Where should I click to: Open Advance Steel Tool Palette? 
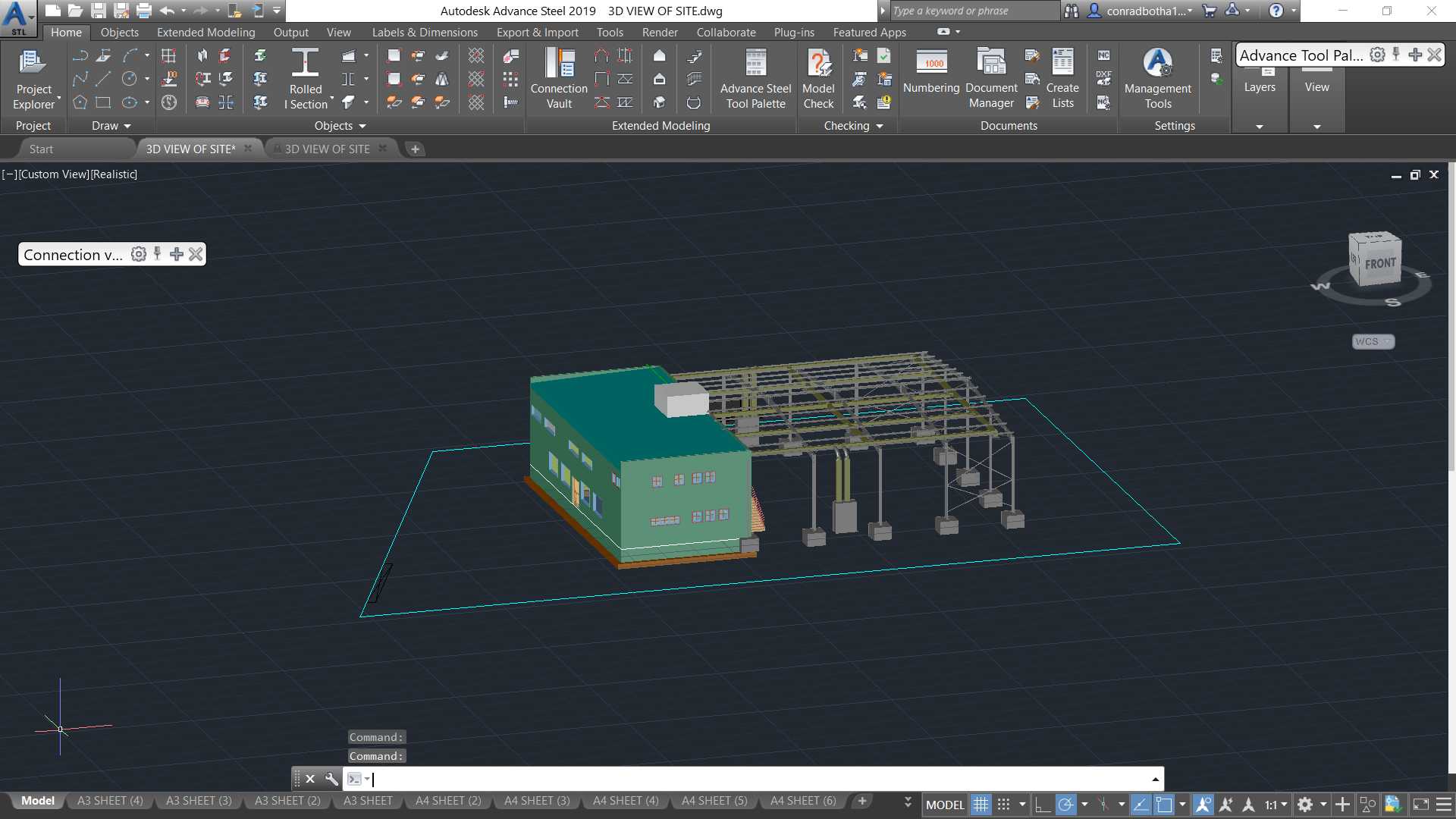pos(755,80)
